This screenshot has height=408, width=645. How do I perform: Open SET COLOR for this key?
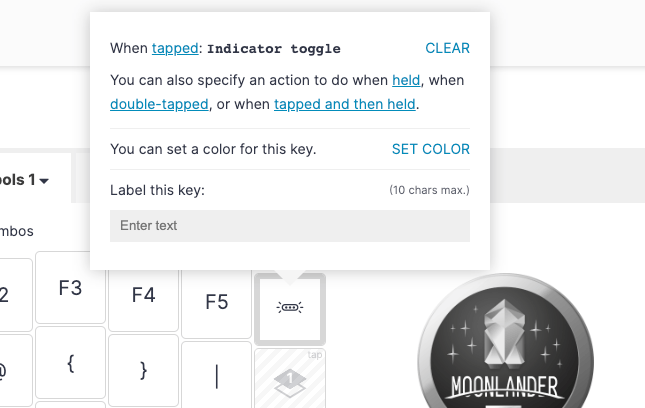(x=431, y=149)
